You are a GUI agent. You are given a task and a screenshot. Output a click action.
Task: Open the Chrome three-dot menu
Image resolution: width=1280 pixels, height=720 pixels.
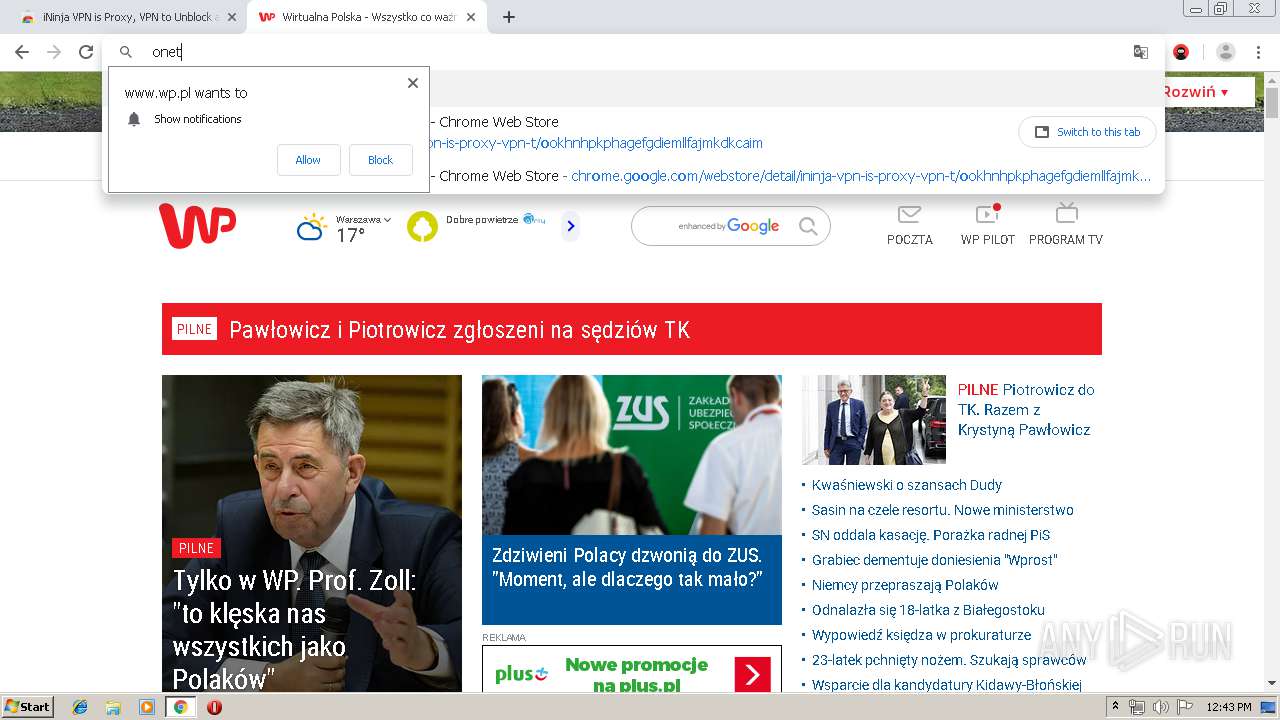point(1259,52)
